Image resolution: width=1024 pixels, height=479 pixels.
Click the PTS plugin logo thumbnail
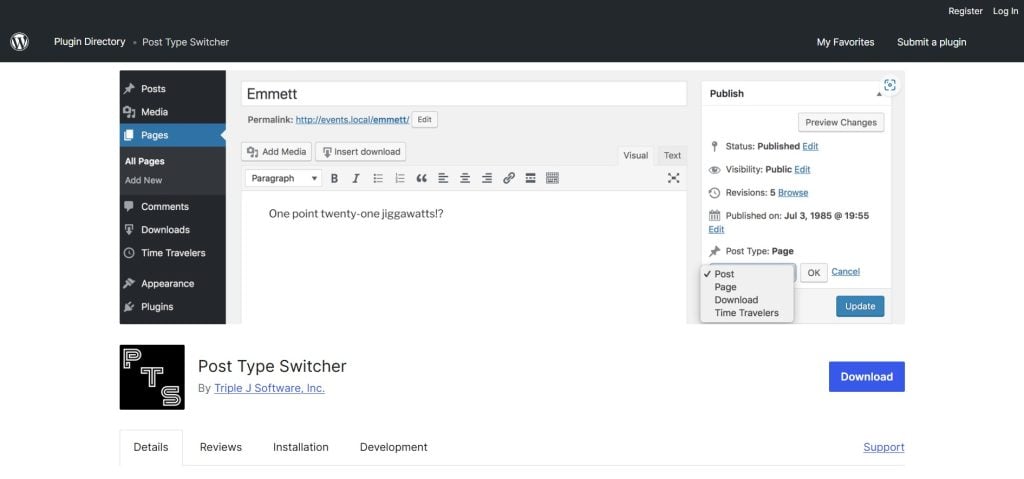coord(152,377)
